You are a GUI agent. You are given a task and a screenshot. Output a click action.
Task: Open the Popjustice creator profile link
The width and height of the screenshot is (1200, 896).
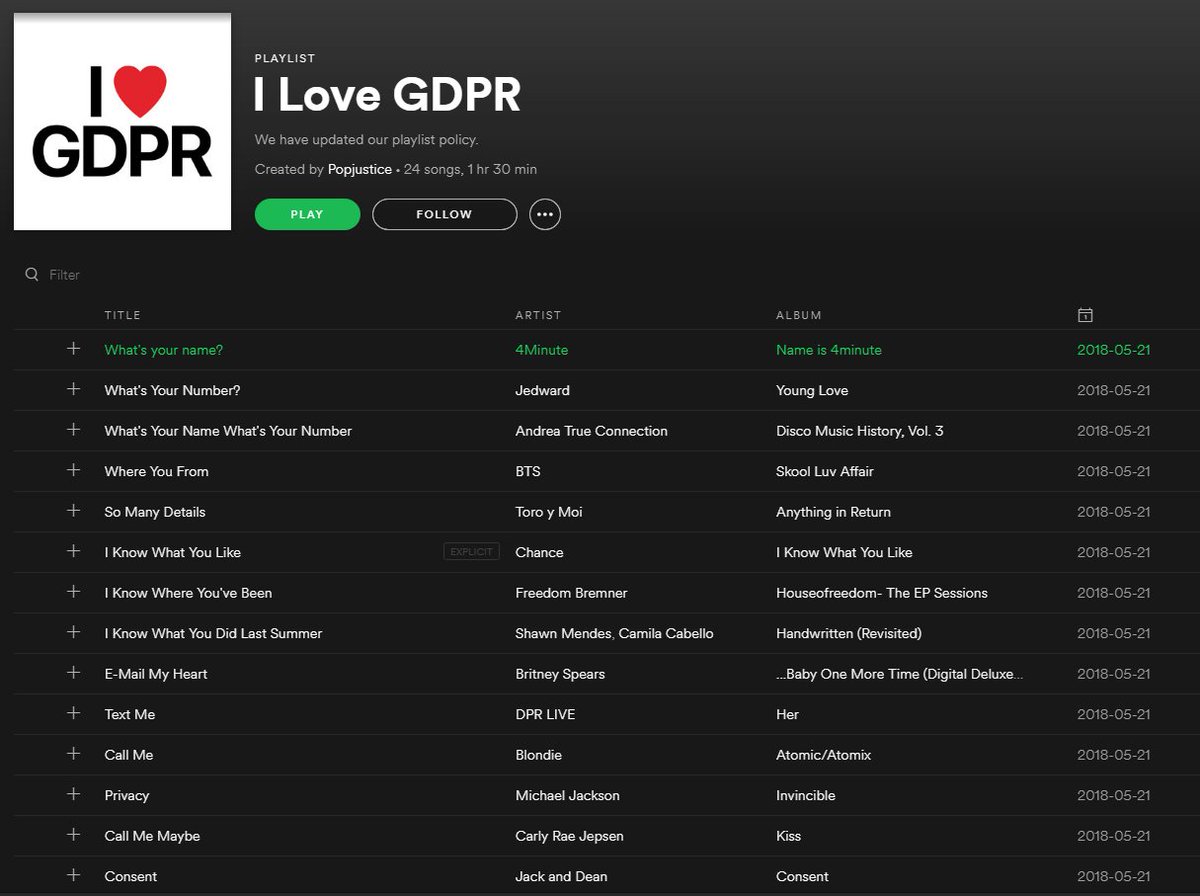(360, 169)
